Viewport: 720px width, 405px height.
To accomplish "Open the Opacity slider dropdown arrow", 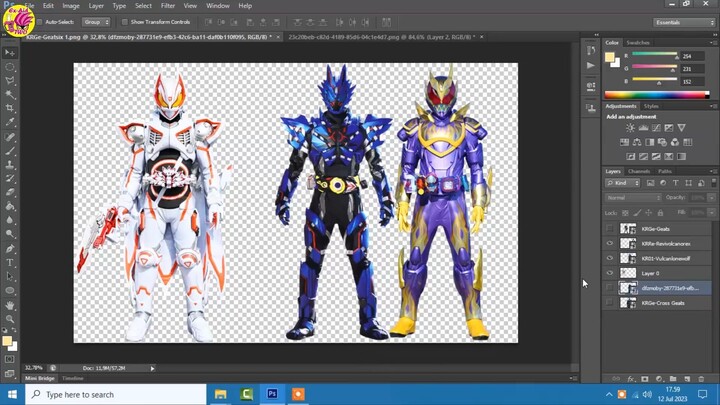I will coord(712,197).
